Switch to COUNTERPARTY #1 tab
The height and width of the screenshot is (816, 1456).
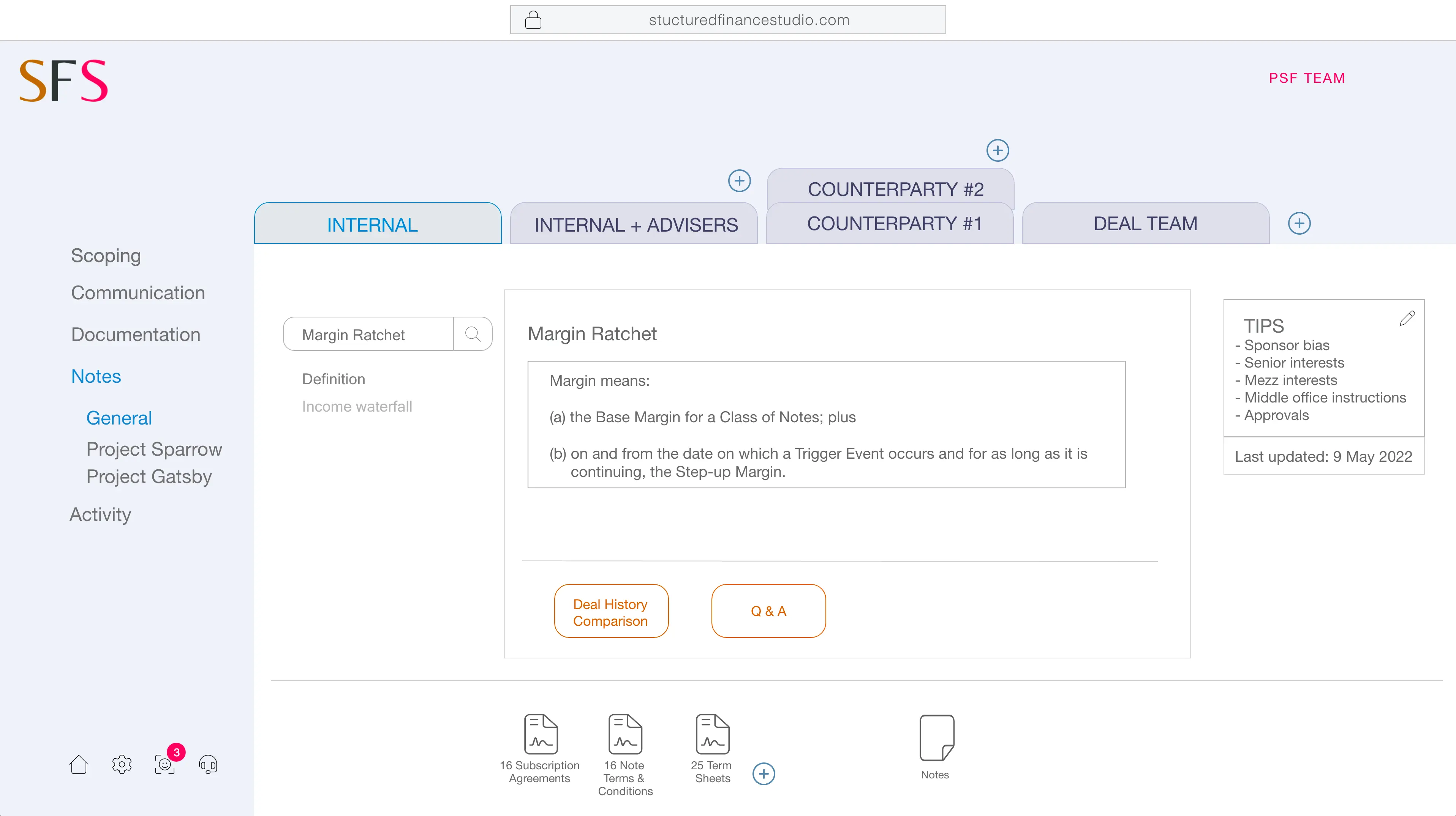[890, 223]
